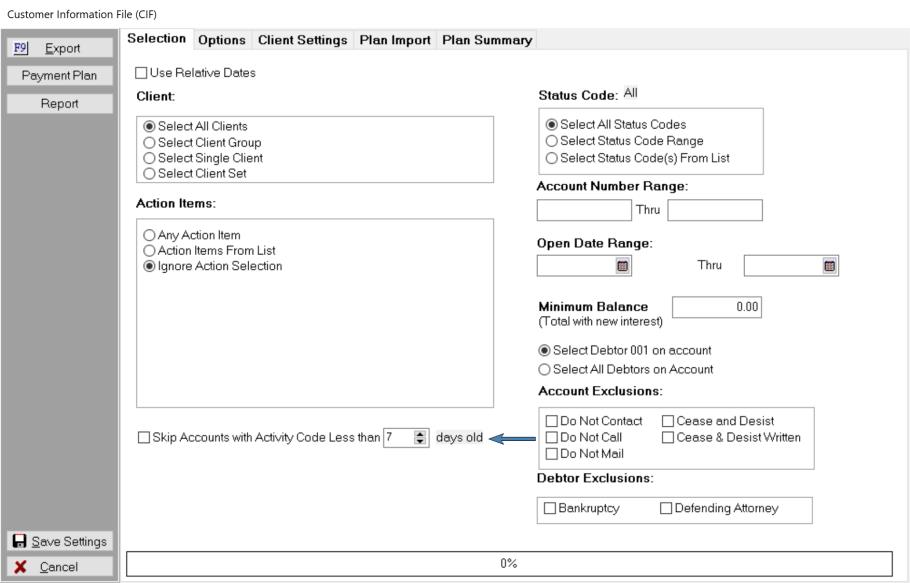Image resolution: width=910 pixels, height=583 pixels.
Task: Switch to the Options tab
Action: tap(222, 40)
